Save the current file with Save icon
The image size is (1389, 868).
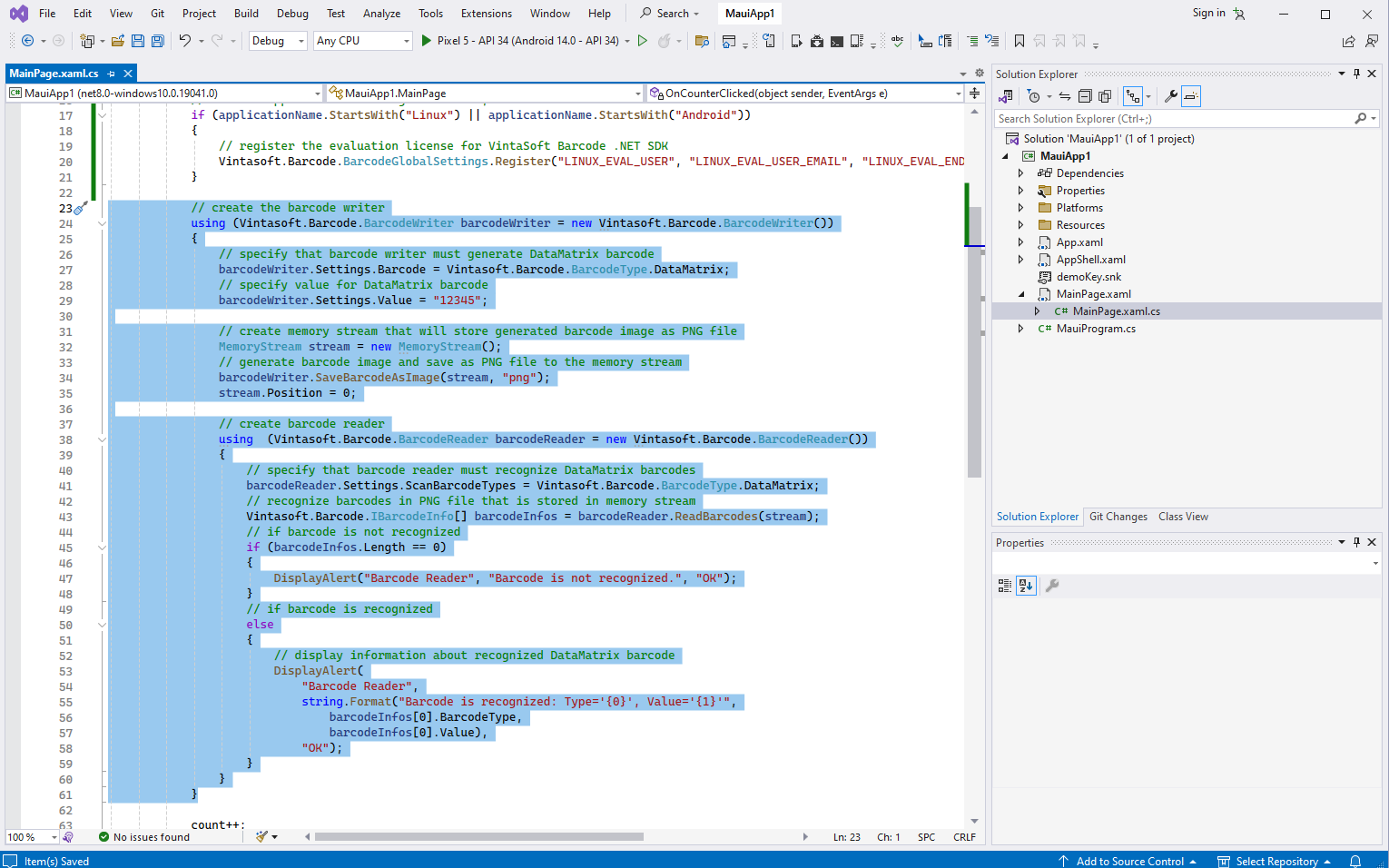tap(138, 41)
